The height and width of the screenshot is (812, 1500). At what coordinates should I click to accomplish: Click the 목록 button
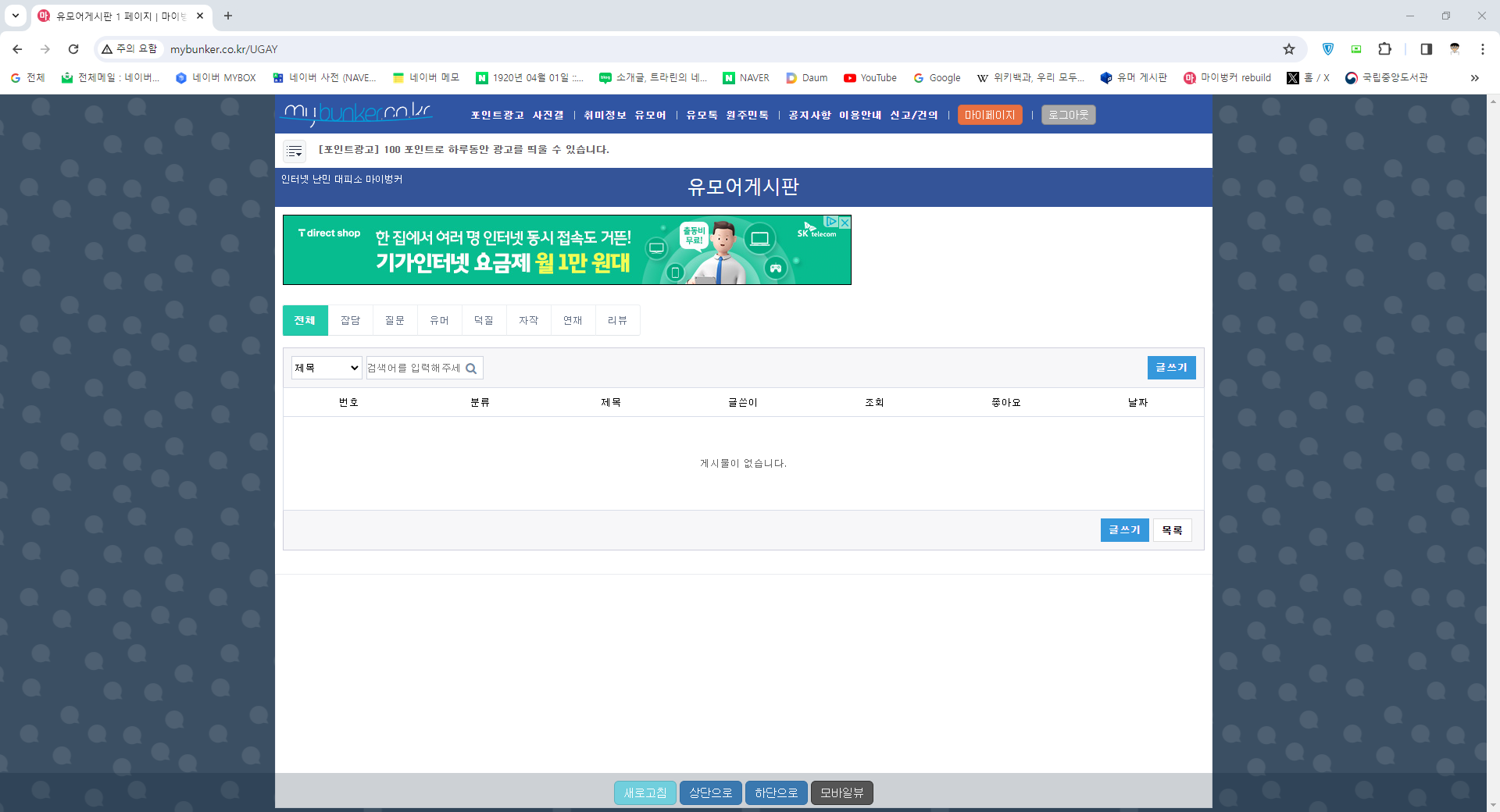click(1172, 531)
